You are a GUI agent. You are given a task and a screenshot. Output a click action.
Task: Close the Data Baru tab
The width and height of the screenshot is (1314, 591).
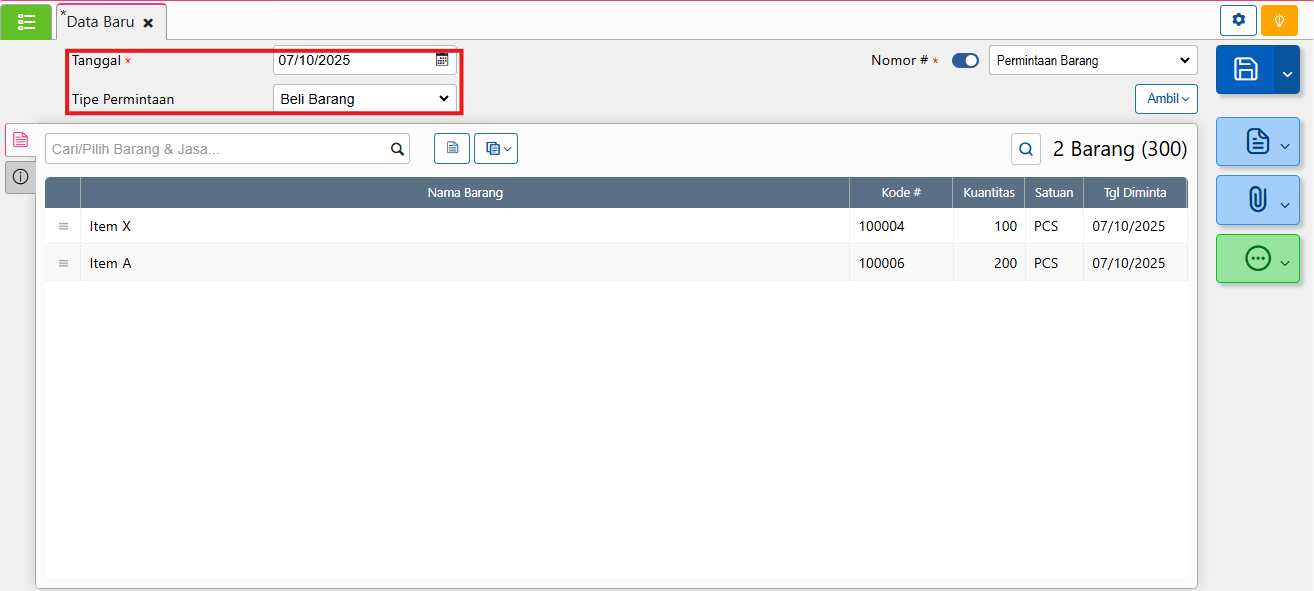coord(148,22)
